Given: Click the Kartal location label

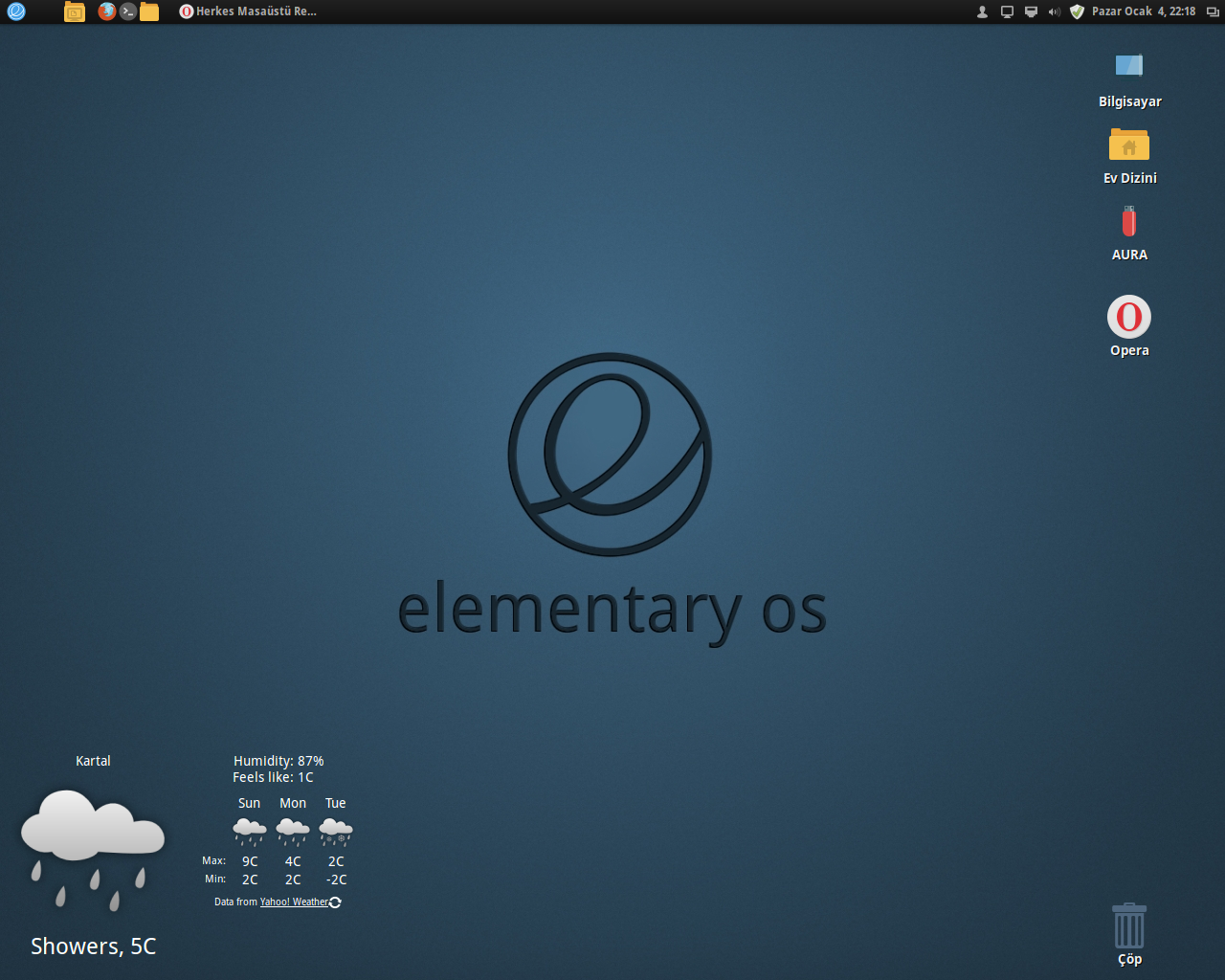Looking at the screenshot, I should pyautogui.click(x=93, y=761).
